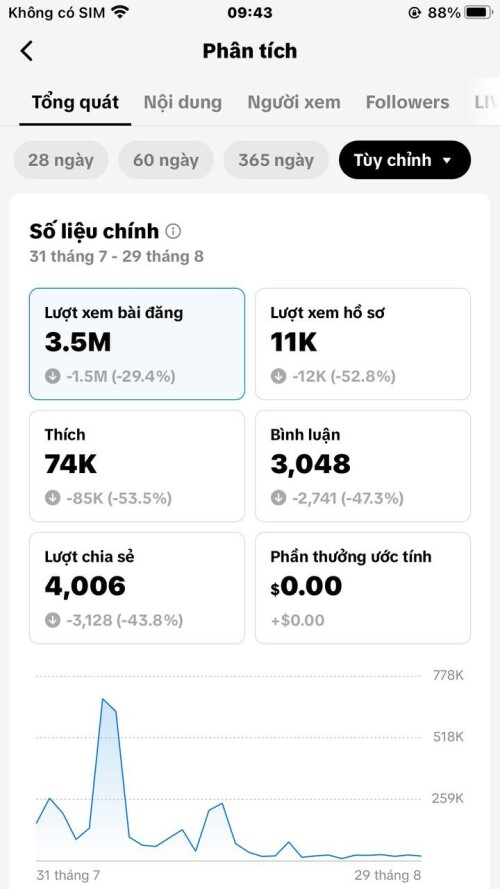This screenshot has height=889, width=500.
Task: Select the 365 ngày period filter
Action: (x=276, y=160)
